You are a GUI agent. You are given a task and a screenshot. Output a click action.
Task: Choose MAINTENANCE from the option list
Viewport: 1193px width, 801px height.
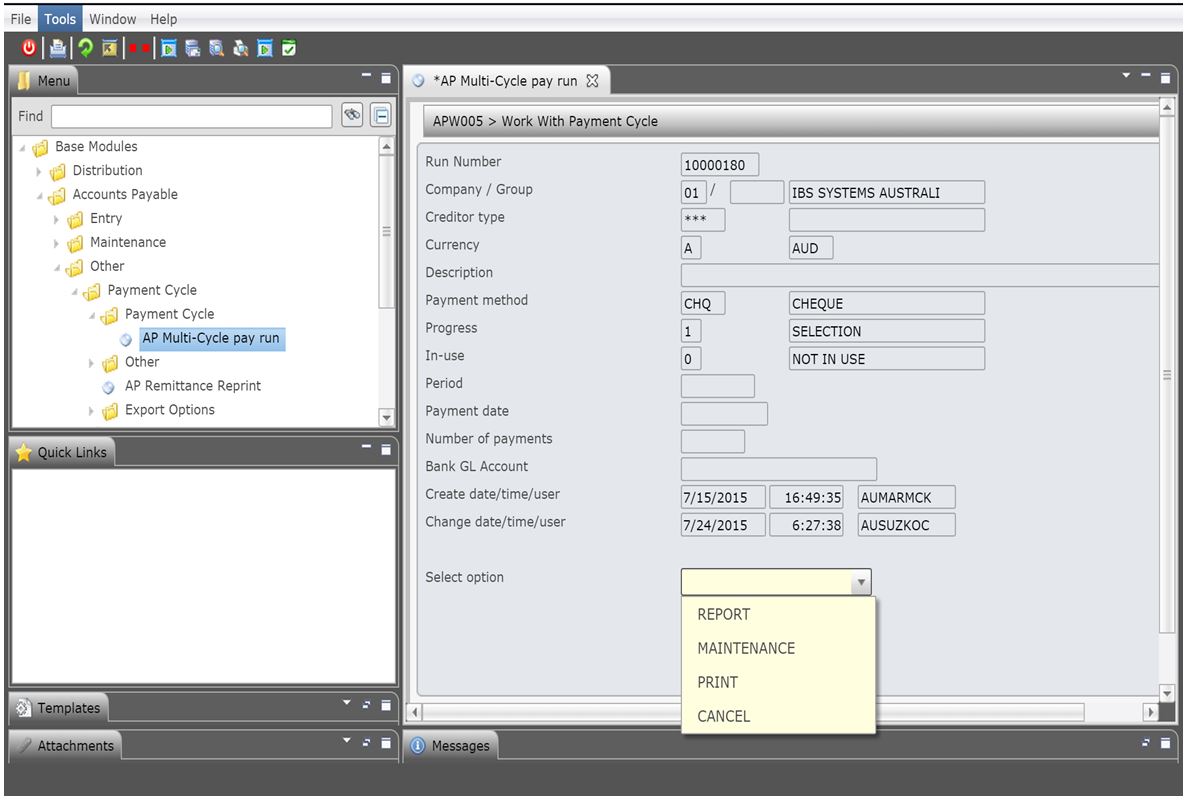(746, 648)
